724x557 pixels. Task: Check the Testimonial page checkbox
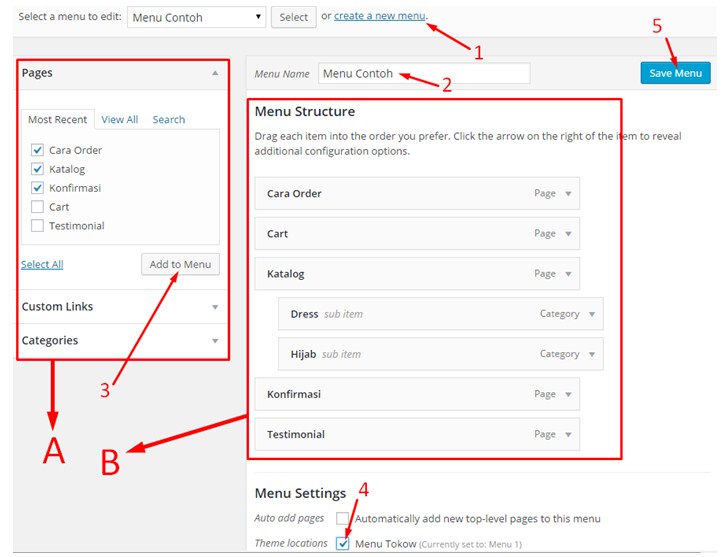(x=37, y=226)
